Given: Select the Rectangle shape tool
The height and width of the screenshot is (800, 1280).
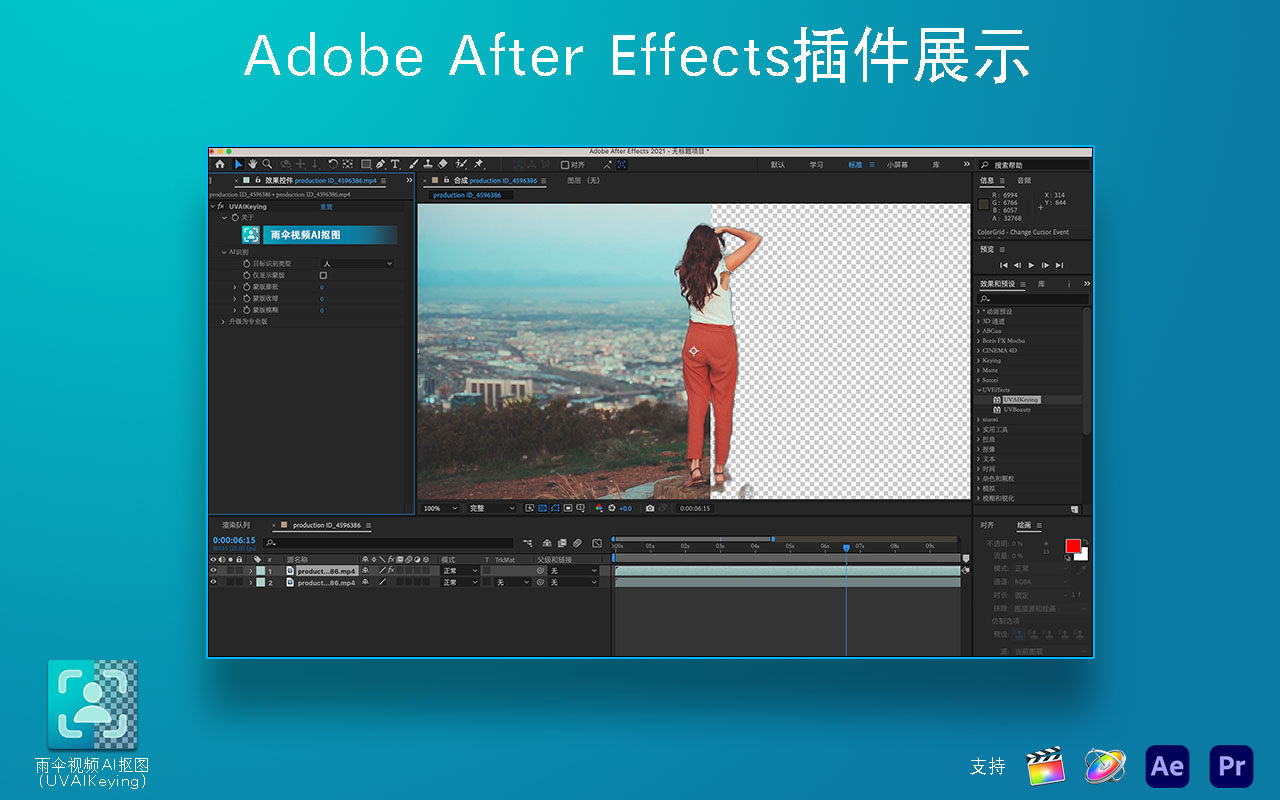Looking at the screenshot, I should [366, 164].
